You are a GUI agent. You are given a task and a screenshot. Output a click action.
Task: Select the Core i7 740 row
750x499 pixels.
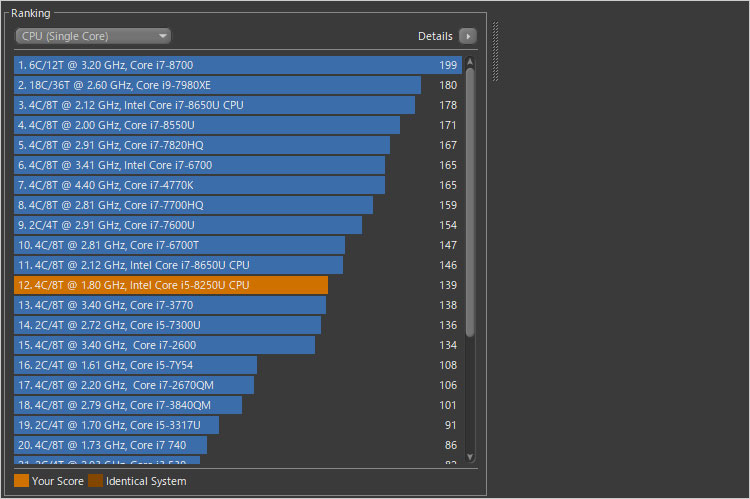click(238, 445)
